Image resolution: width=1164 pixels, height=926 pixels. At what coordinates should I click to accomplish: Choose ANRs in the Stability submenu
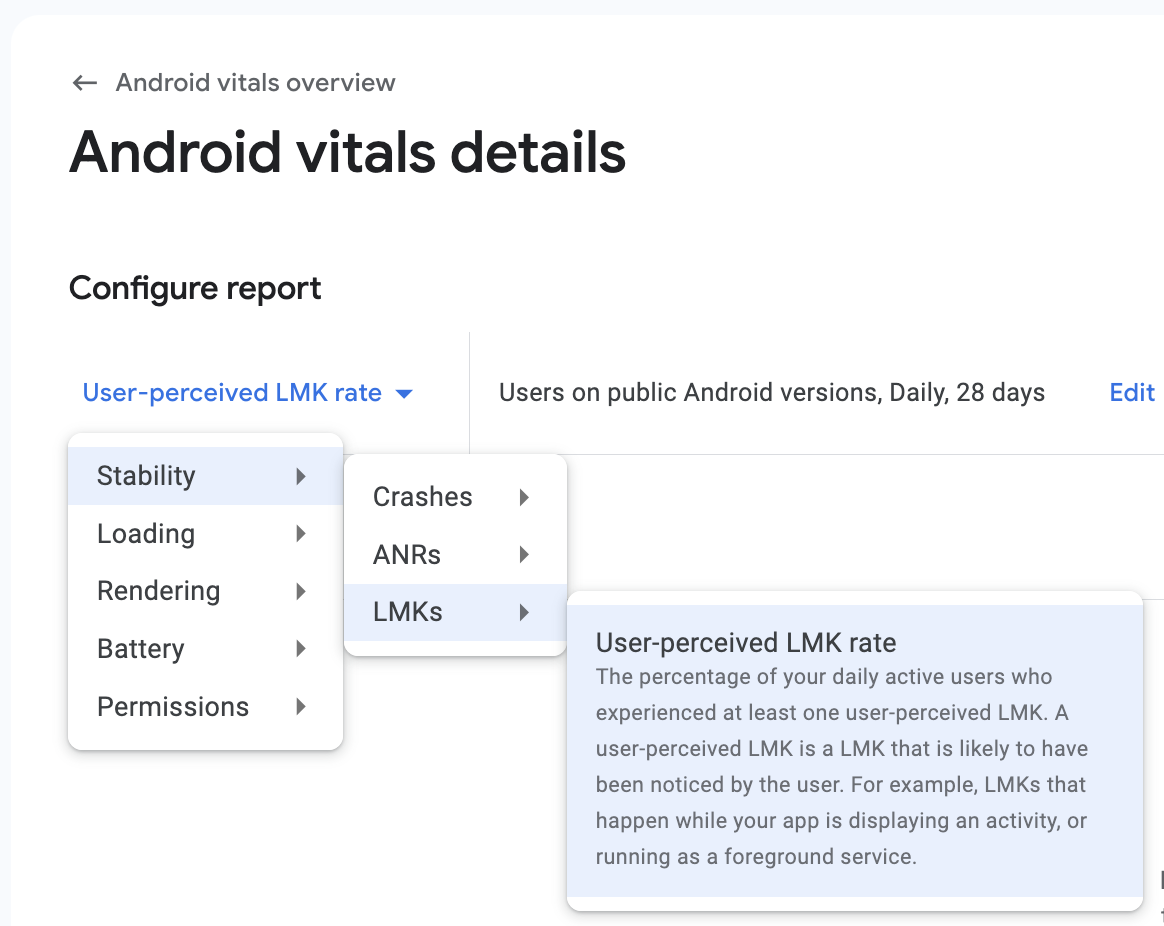[408, 554]
